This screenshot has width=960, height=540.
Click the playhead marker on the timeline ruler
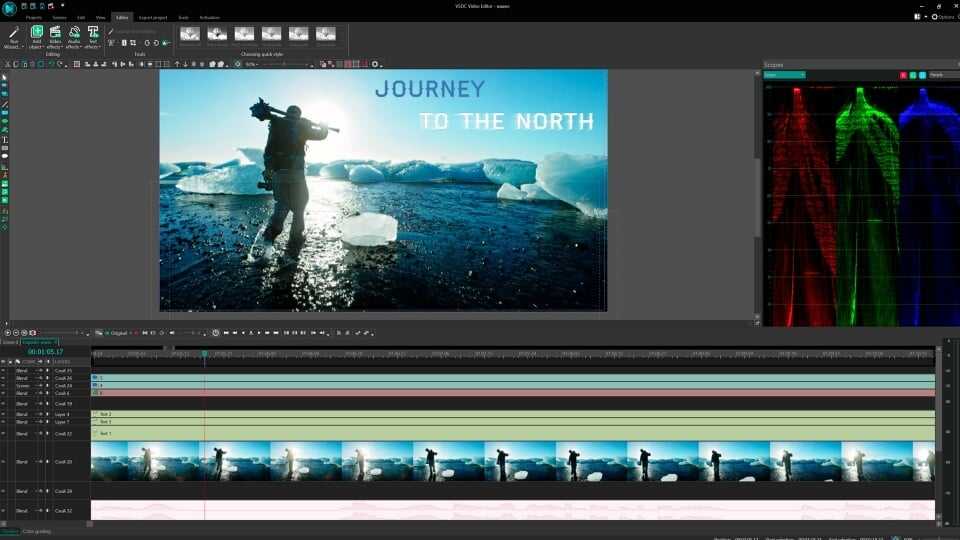[204, 353]
